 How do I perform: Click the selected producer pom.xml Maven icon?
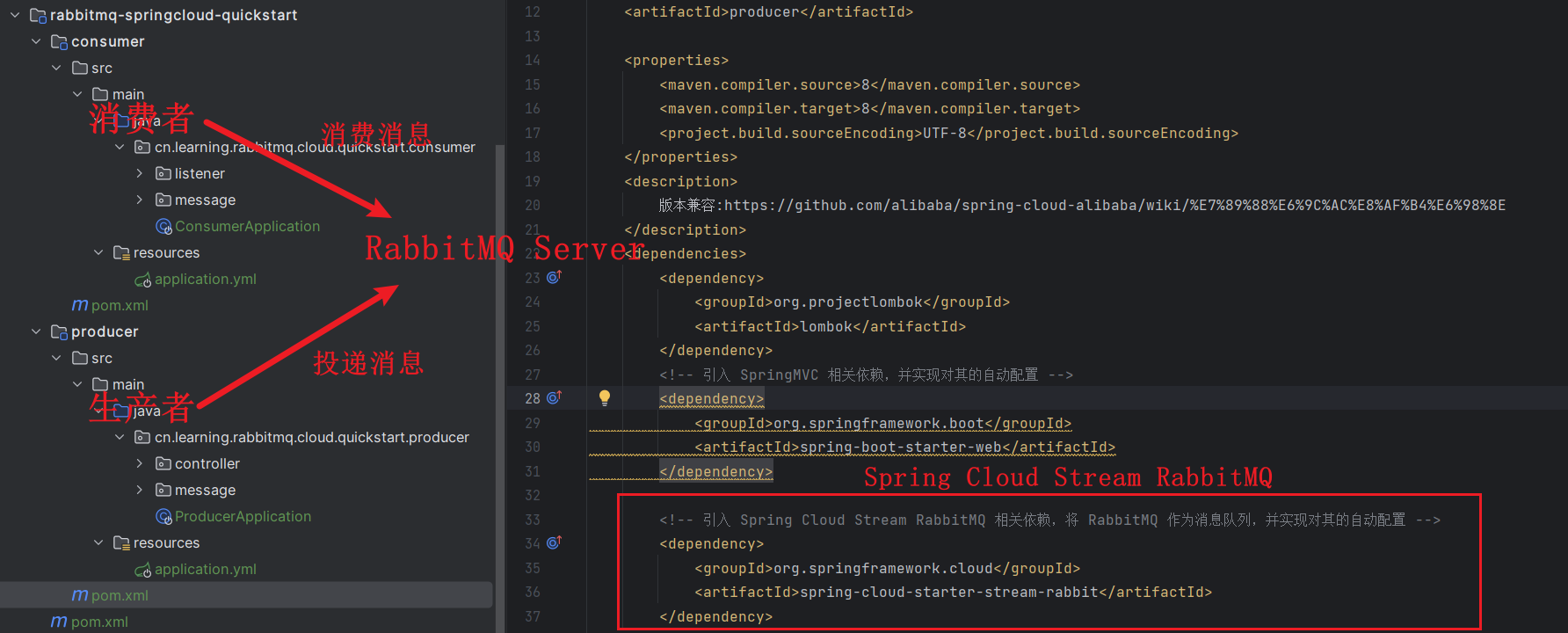80,595
